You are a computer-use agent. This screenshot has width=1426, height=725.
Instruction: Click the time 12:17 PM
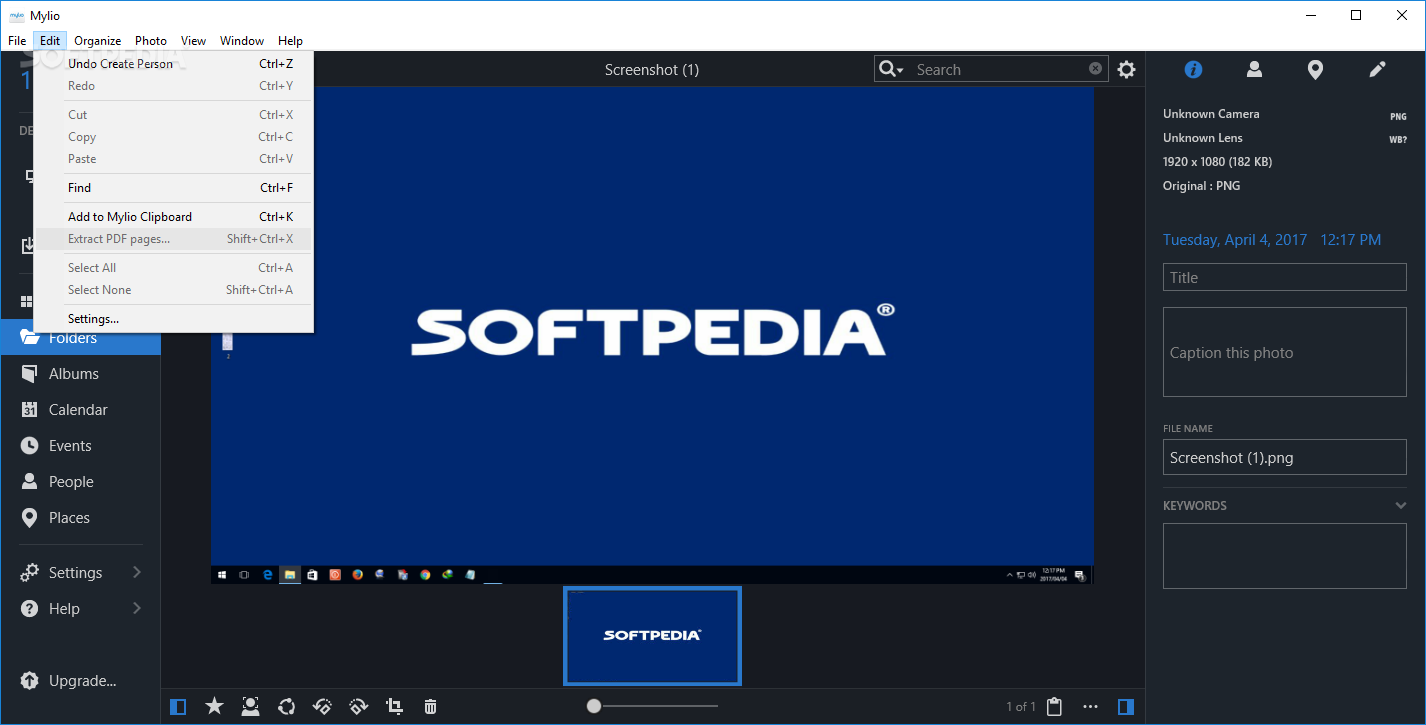(1350, 240)
